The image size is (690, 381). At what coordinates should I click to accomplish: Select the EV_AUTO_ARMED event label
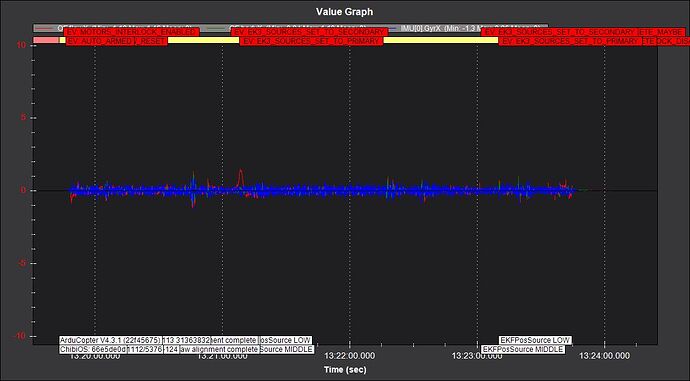tap(100, 41)
